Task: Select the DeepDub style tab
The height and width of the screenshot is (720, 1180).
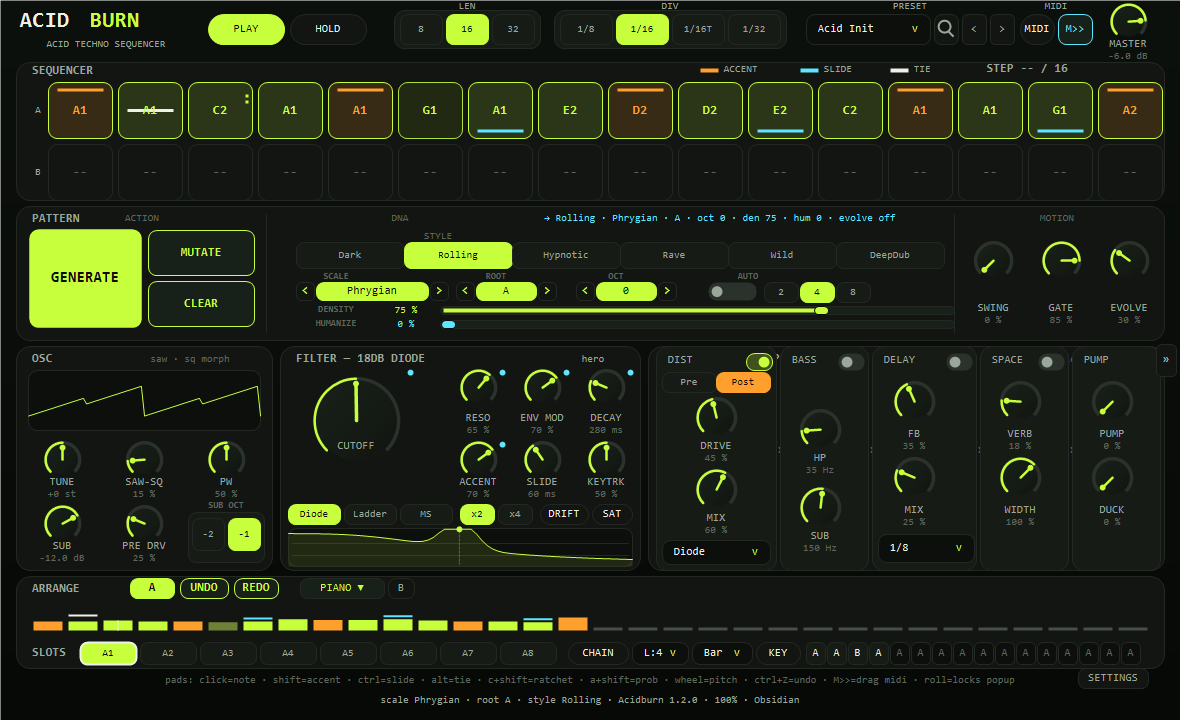Action: [890, 255]
